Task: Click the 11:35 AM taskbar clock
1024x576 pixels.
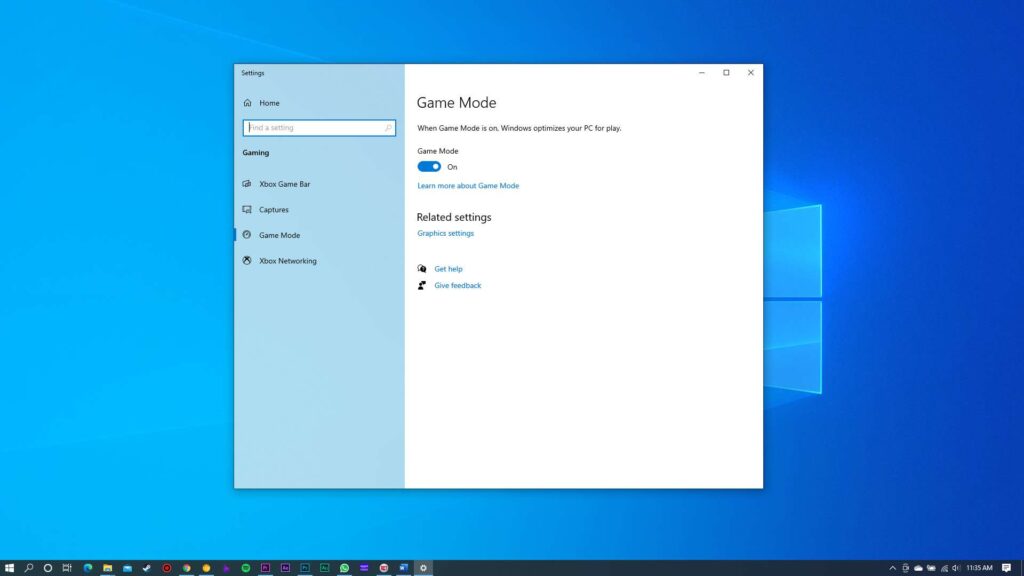Action: pyautogui.click(x=979, y=568)
